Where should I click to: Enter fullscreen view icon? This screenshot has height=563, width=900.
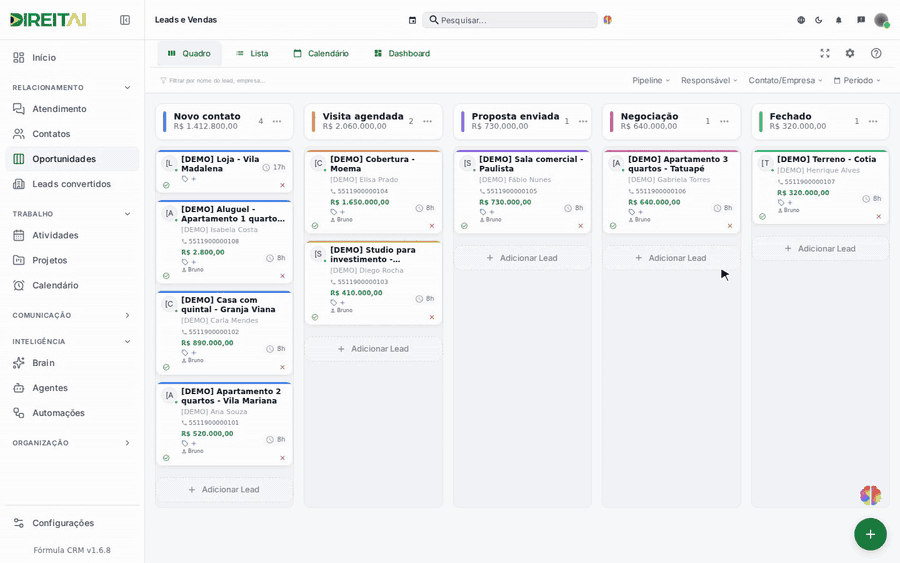click(825, 53)
